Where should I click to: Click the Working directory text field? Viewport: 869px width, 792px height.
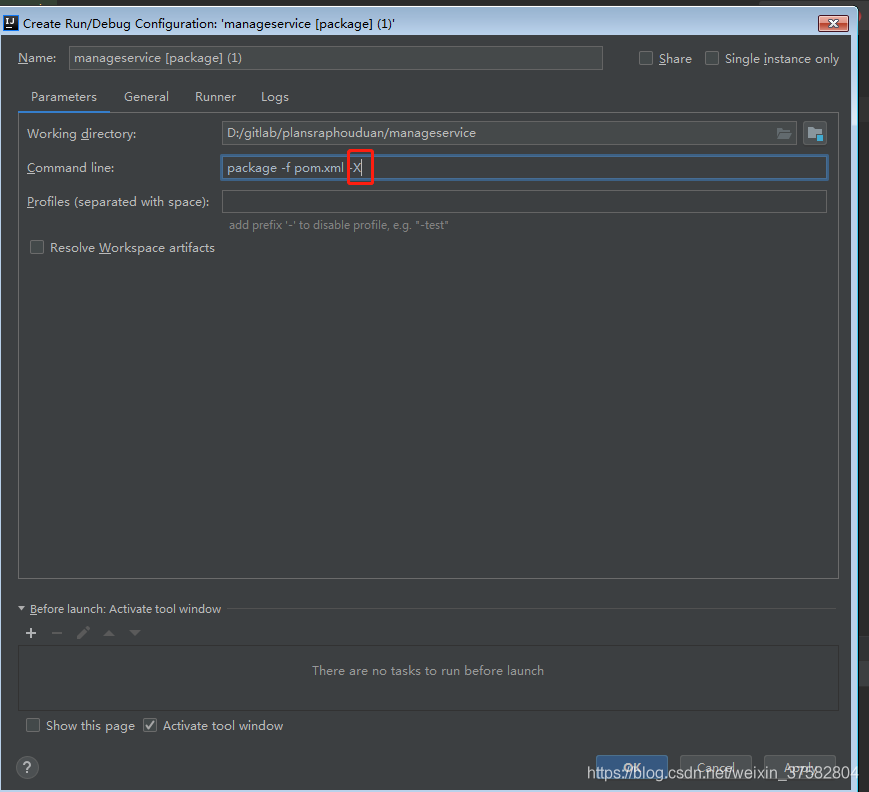pyautogui.click(x=509, y=133)
